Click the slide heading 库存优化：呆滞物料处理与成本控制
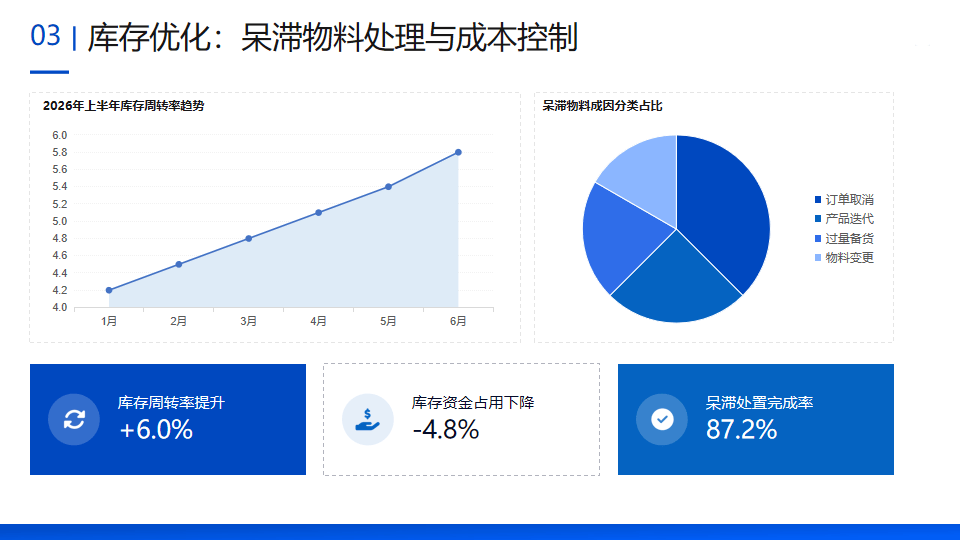This screenshot has width=960, height=540. click(x=332, y=37)
